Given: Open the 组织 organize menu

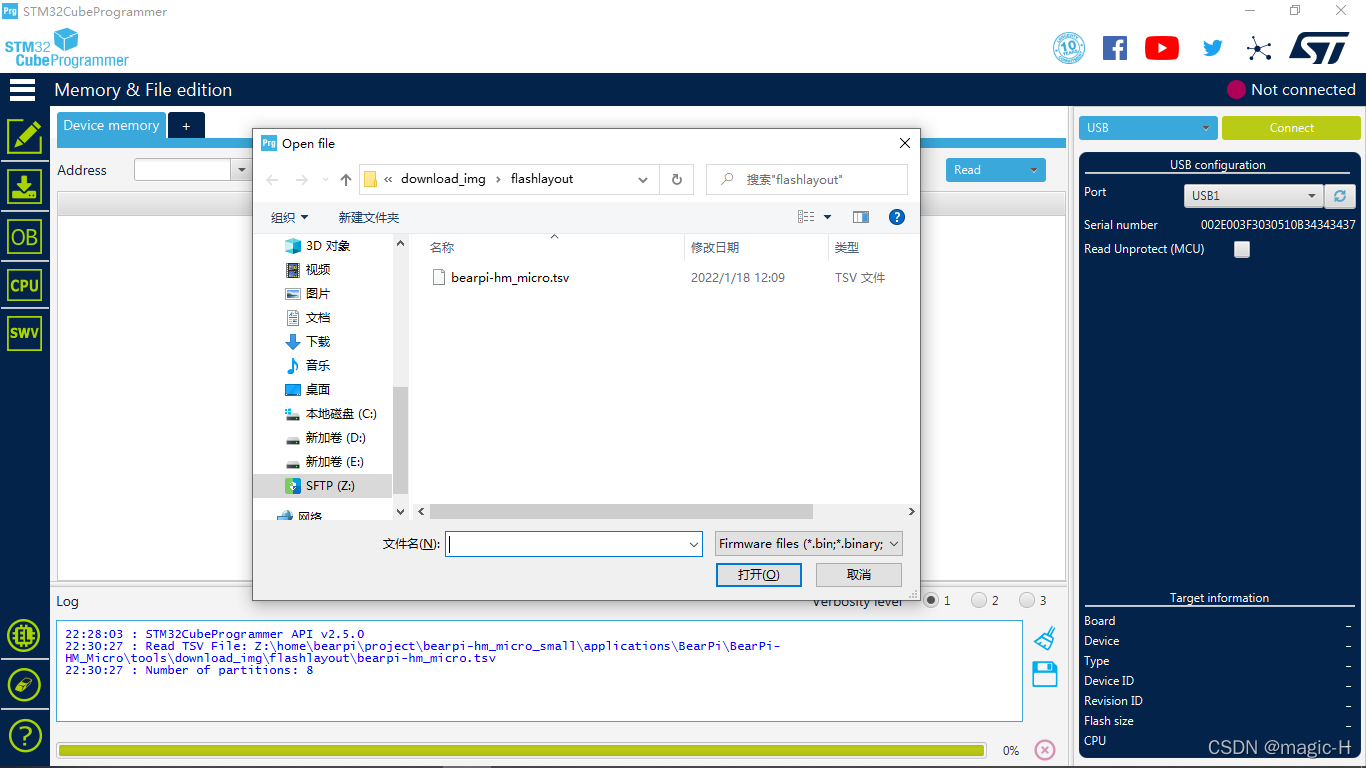Looking at the screenshot, I should pyautogui.click(x=290, y=217).
